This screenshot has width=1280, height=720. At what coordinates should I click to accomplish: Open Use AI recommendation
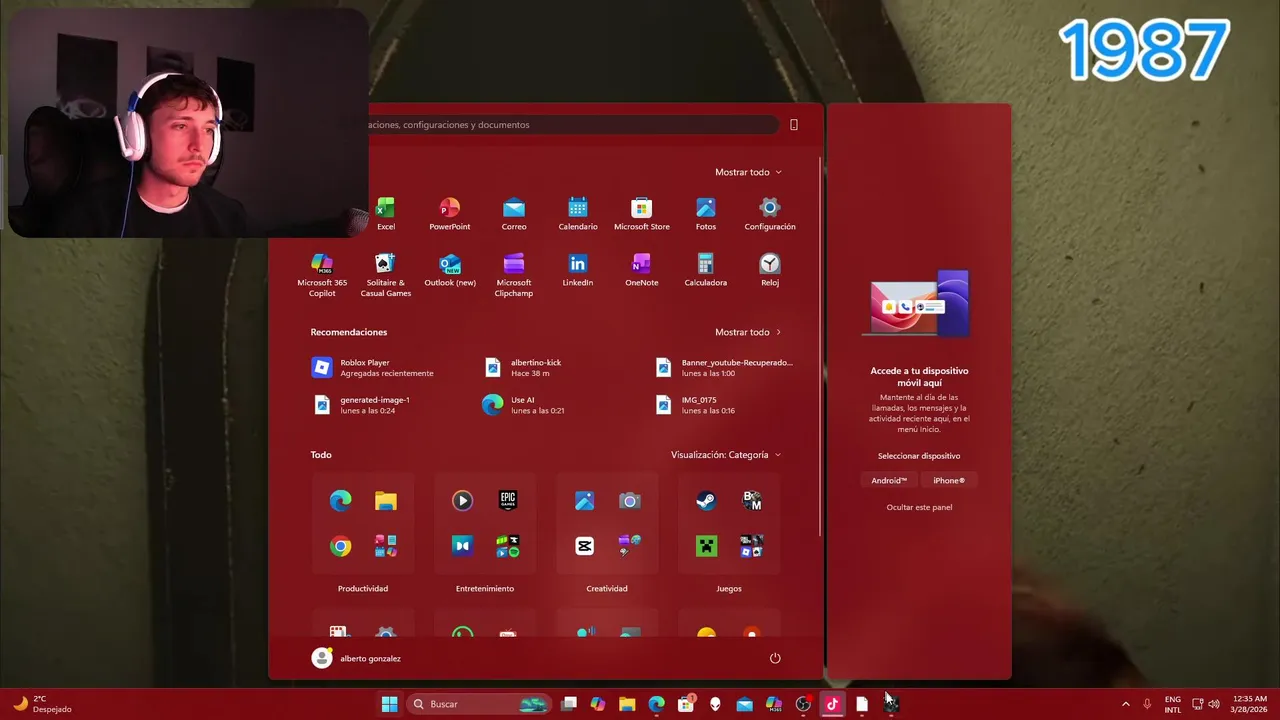[523, 405]
